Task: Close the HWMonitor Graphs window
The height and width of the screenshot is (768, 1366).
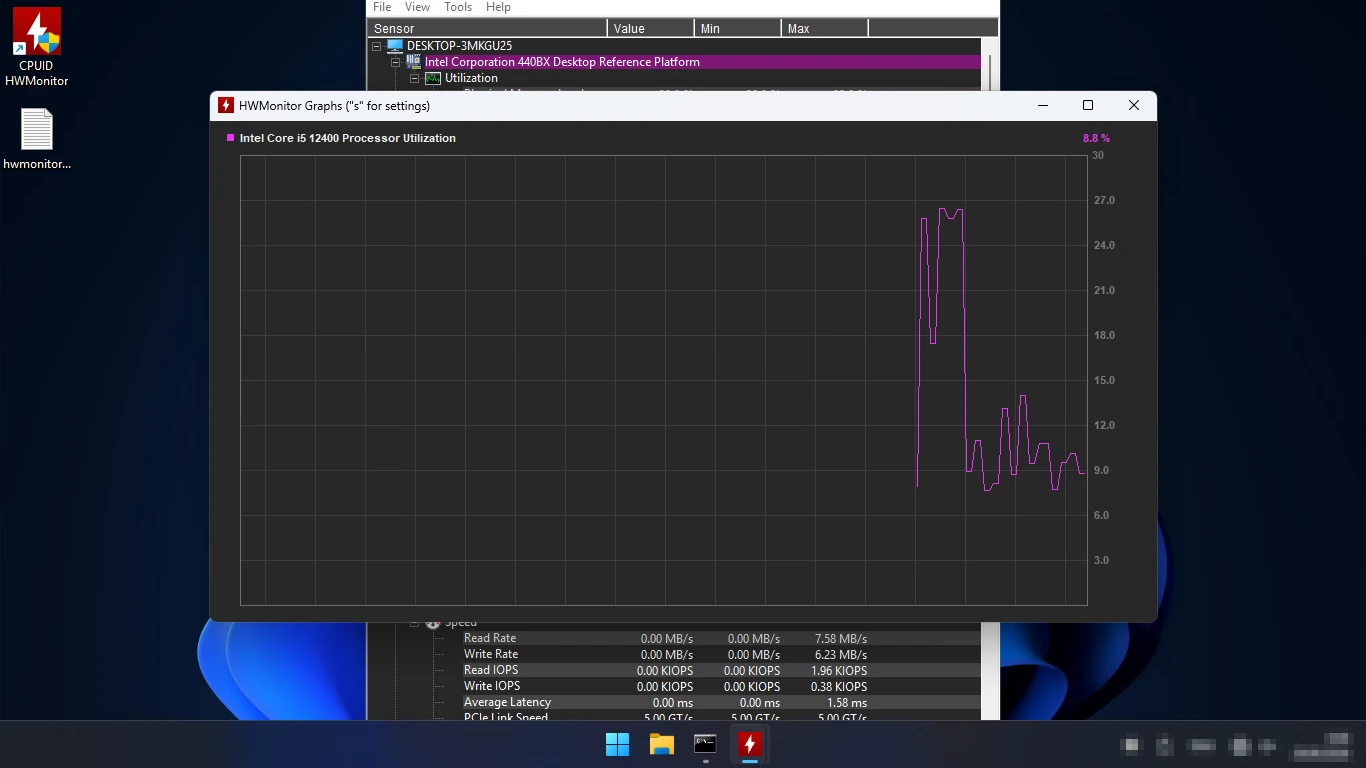Action: click(1134, 106)
